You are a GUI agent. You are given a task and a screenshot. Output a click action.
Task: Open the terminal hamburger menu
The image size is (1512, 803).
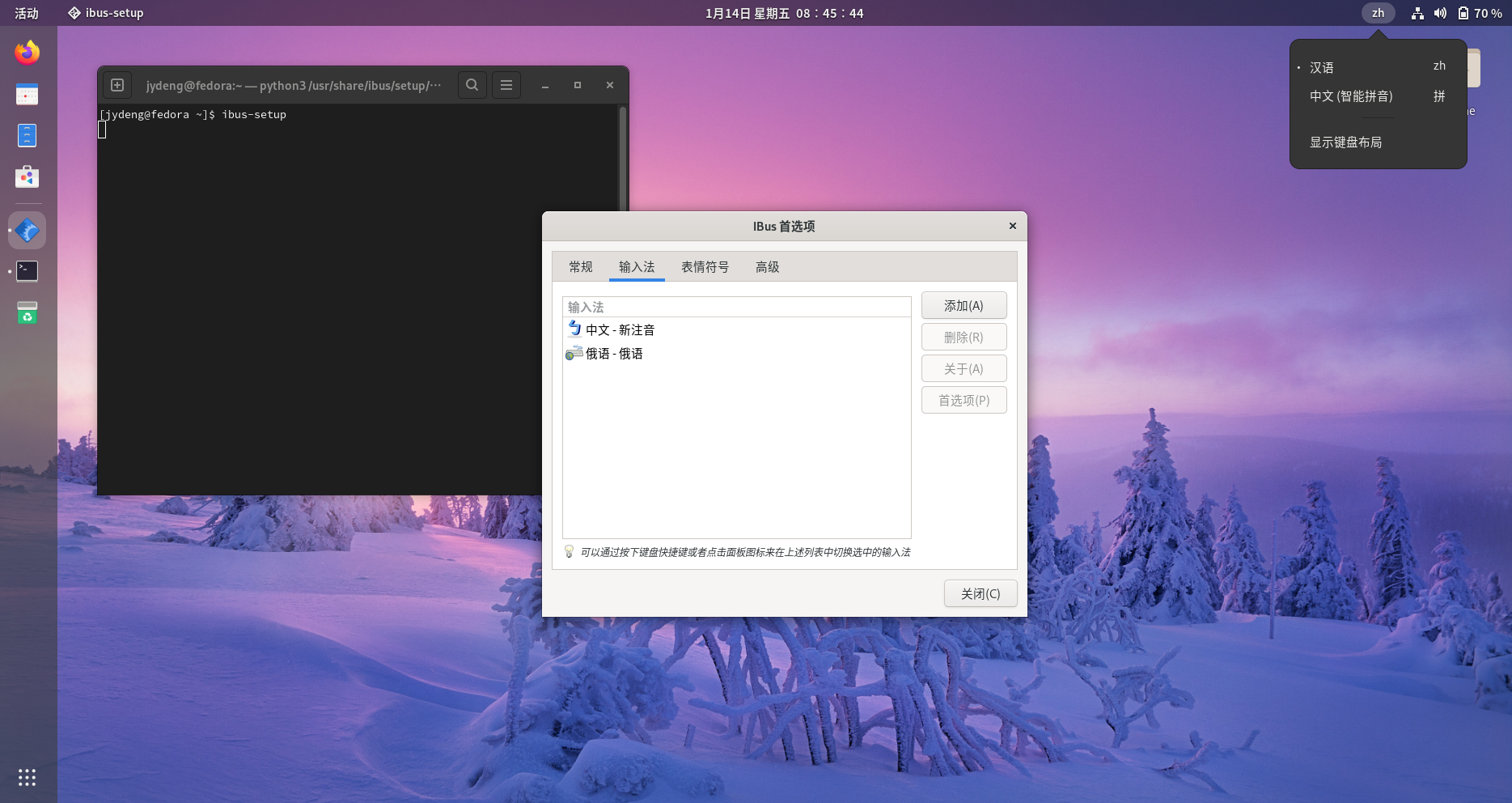tap(506, 85)
